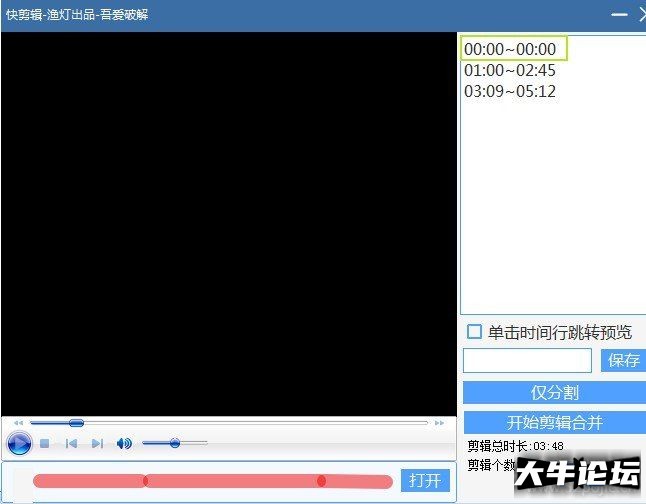Click the 剪辑总时长:03:48 label
This screenshot has width=646, height=504.
[515, 446]
